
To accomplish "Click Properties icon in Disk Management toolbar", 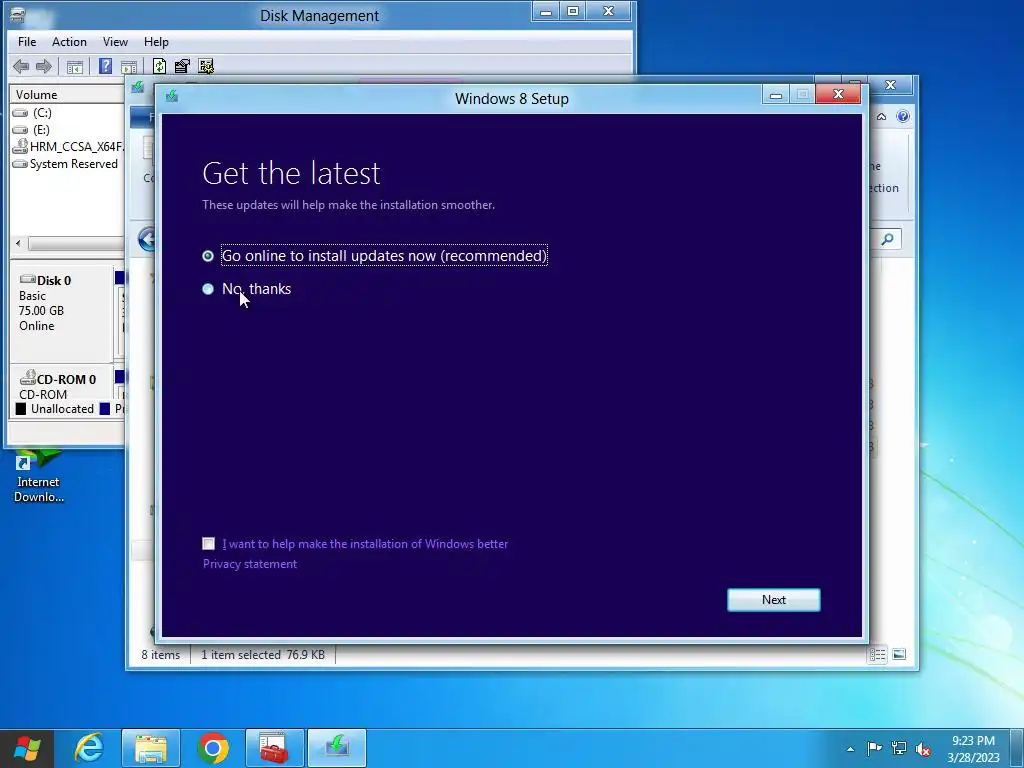I will click(x=182, y=66).
